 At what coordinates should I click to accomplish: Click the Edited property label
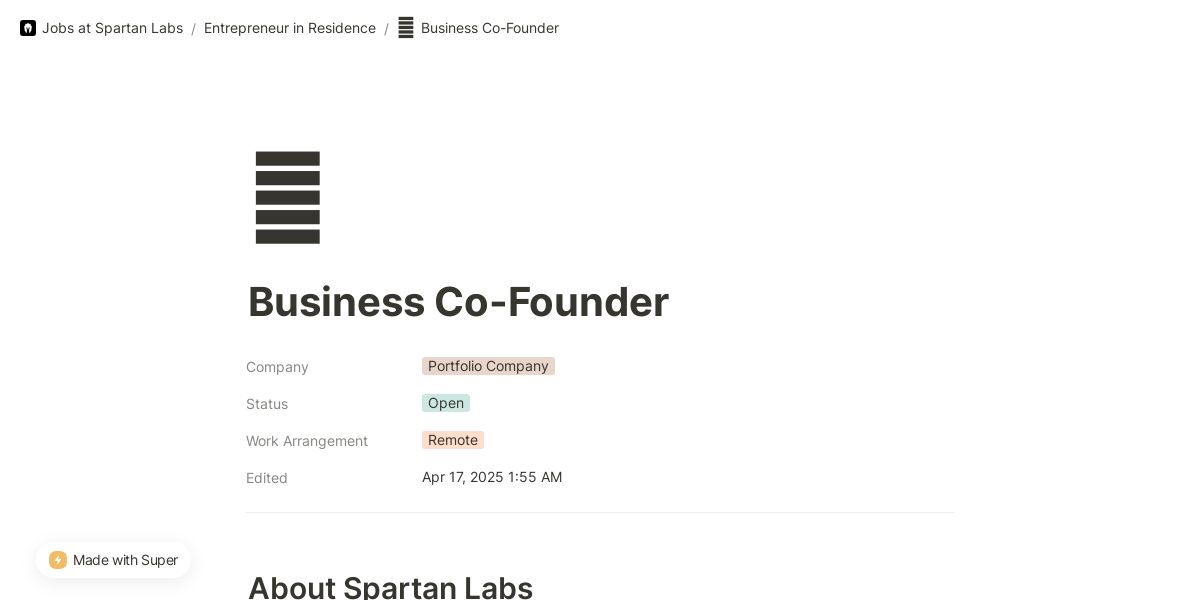pos(267,478)
